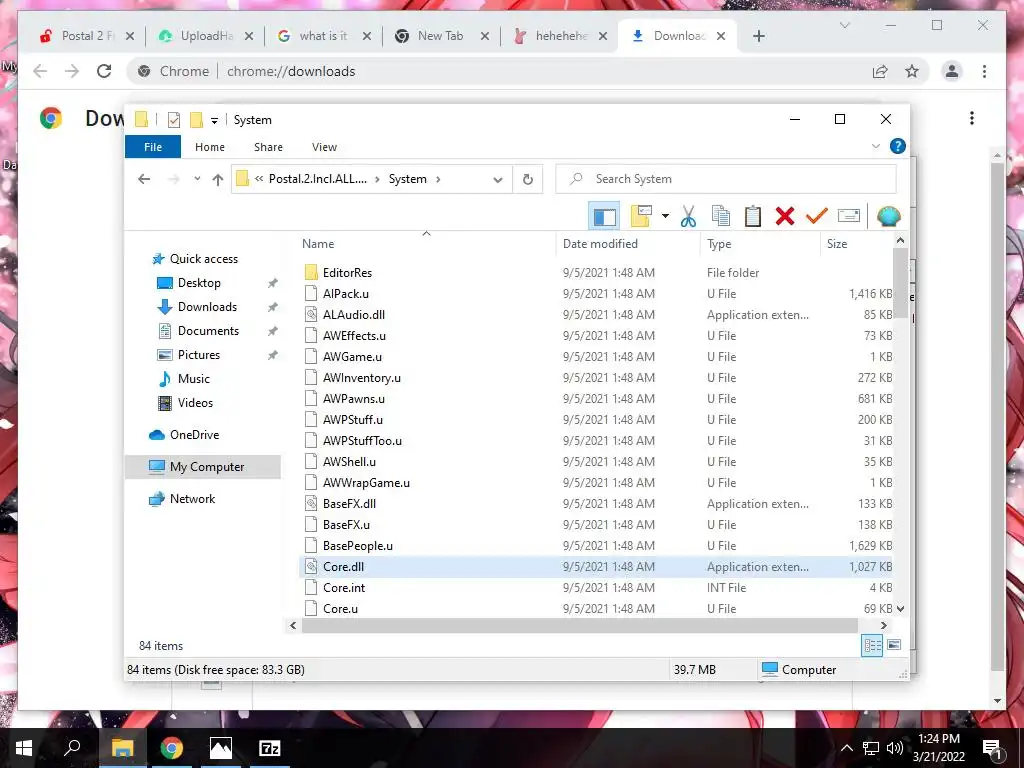Open the Share ribbon tab
Image resolution: width=1024 pixels, height=768 pixels.
(268, 147)
